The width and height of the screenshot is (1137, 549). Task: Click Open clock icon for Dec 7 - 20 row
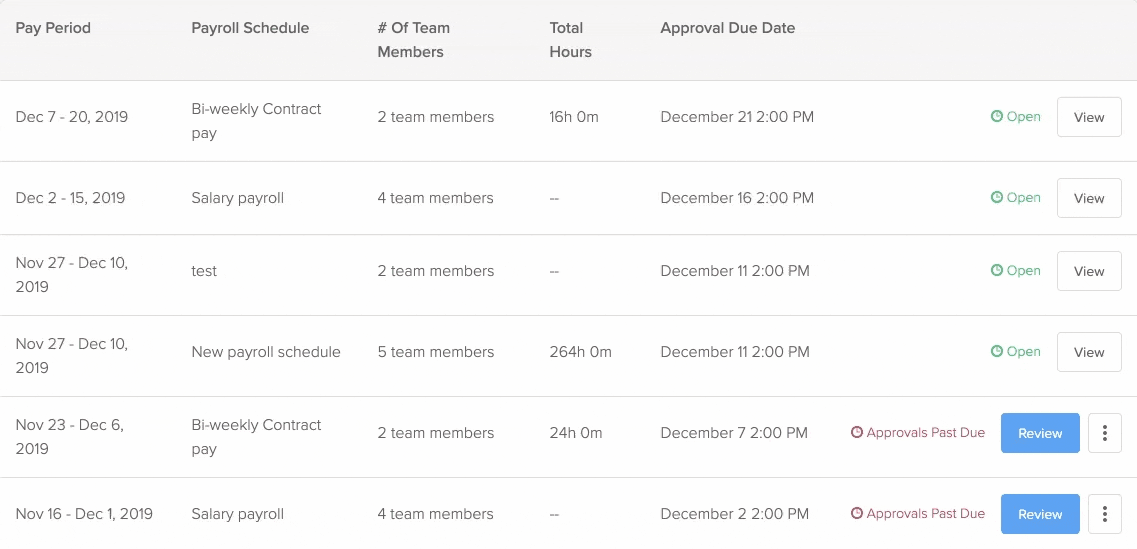pos(997,116)
